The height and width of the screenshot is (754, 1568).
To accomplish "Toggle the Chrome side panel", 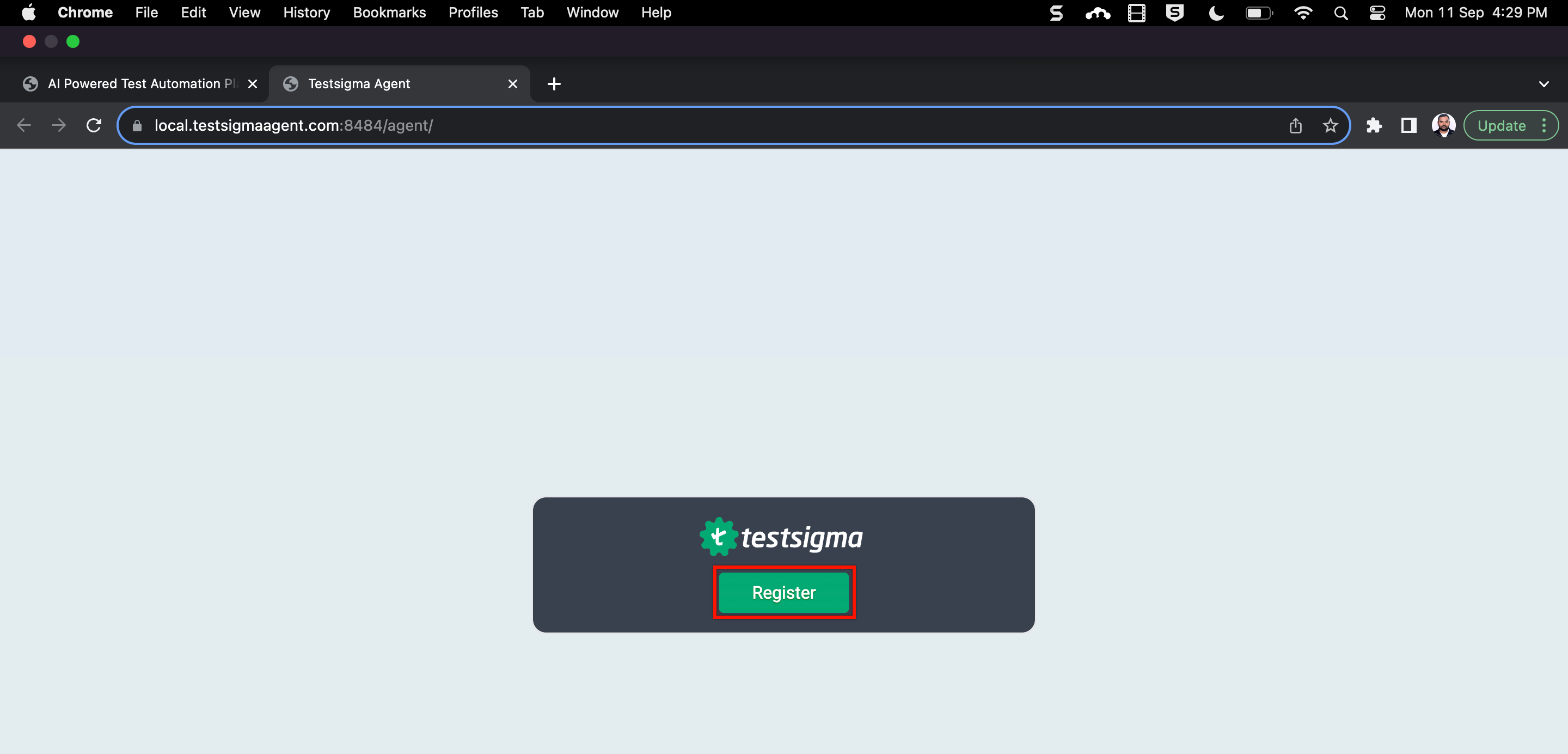I will click(x=1408, y=125).
